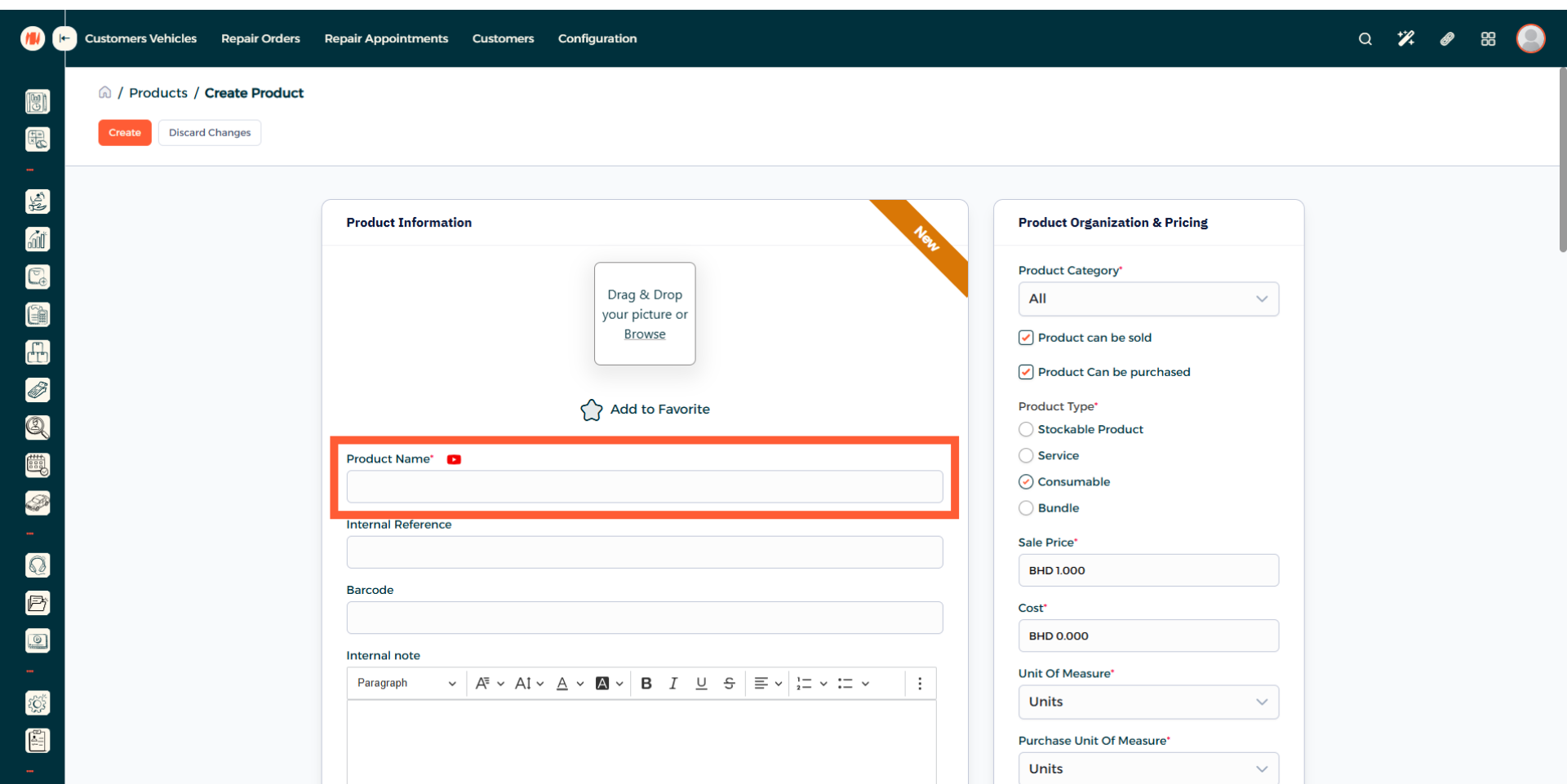
Task: Expand the Paragraph style dropdown
Action: click(x=406, y=684)
